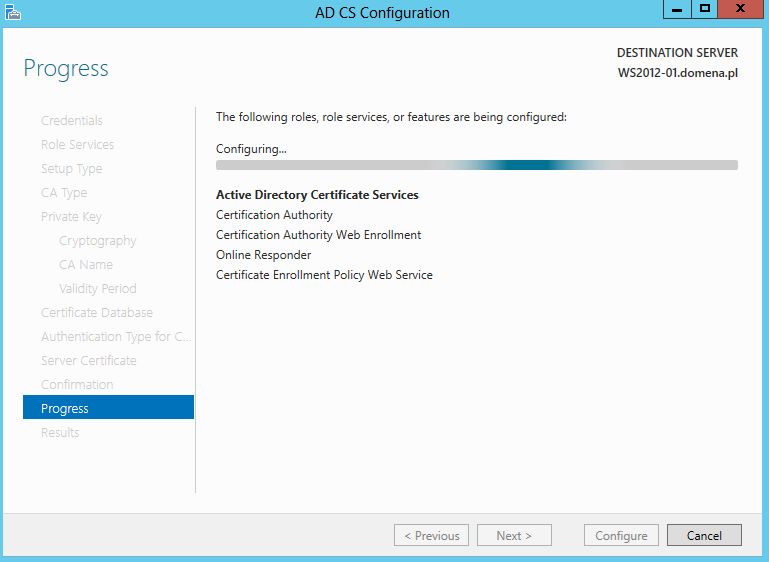Select the Cryptography sub-step
Image resolution: width=769 pixels, height=562 pixels.
(98, 241)
